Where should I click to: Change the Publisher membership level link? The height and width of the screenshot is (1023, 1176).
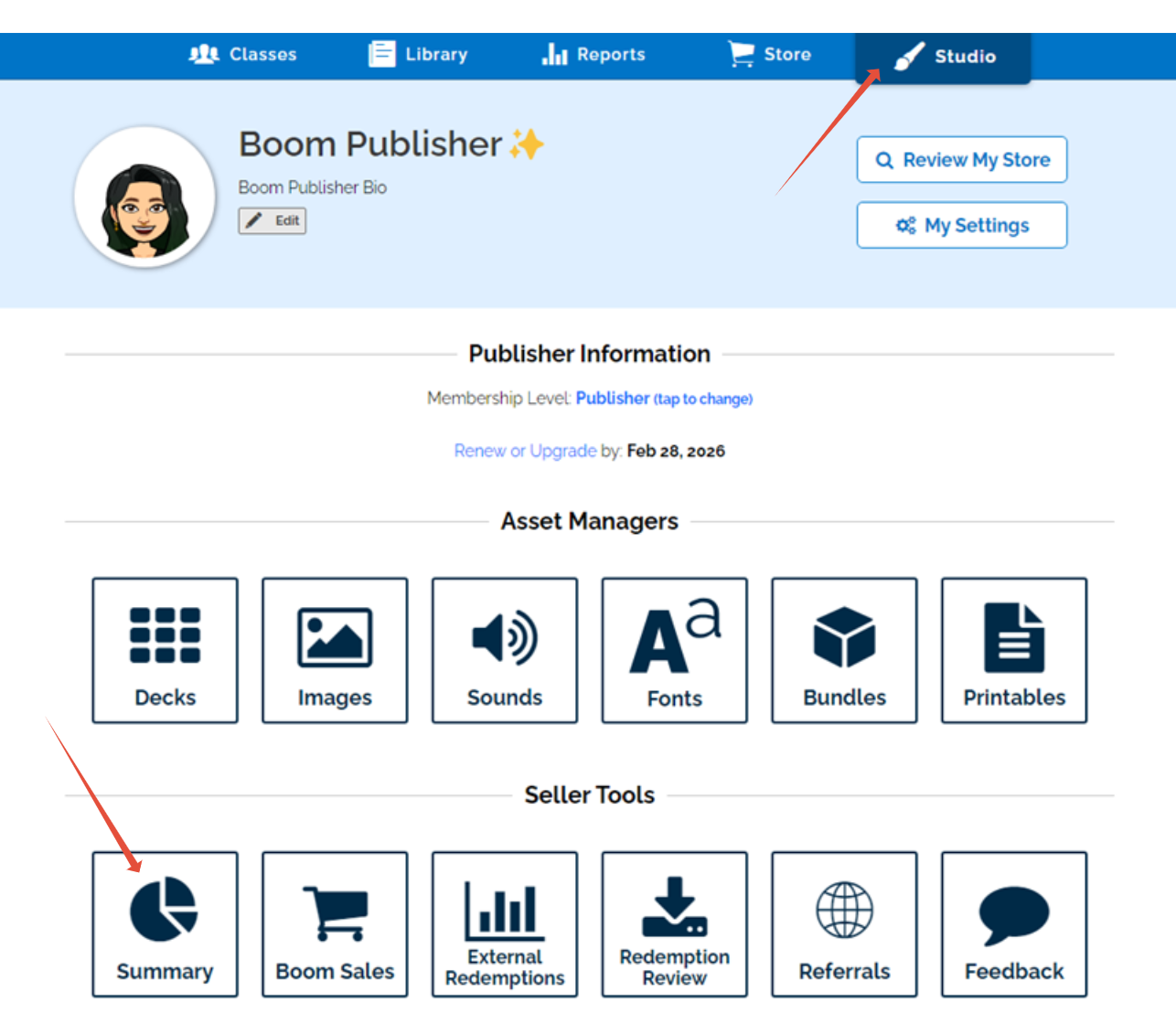coord(664,398)
